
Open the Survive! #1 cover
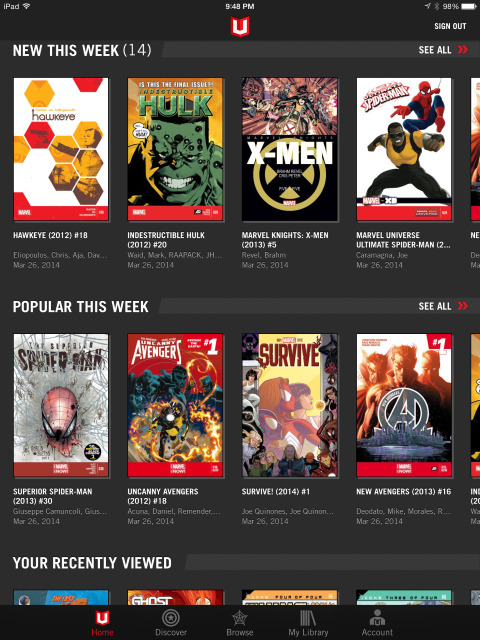pos(289,405)
